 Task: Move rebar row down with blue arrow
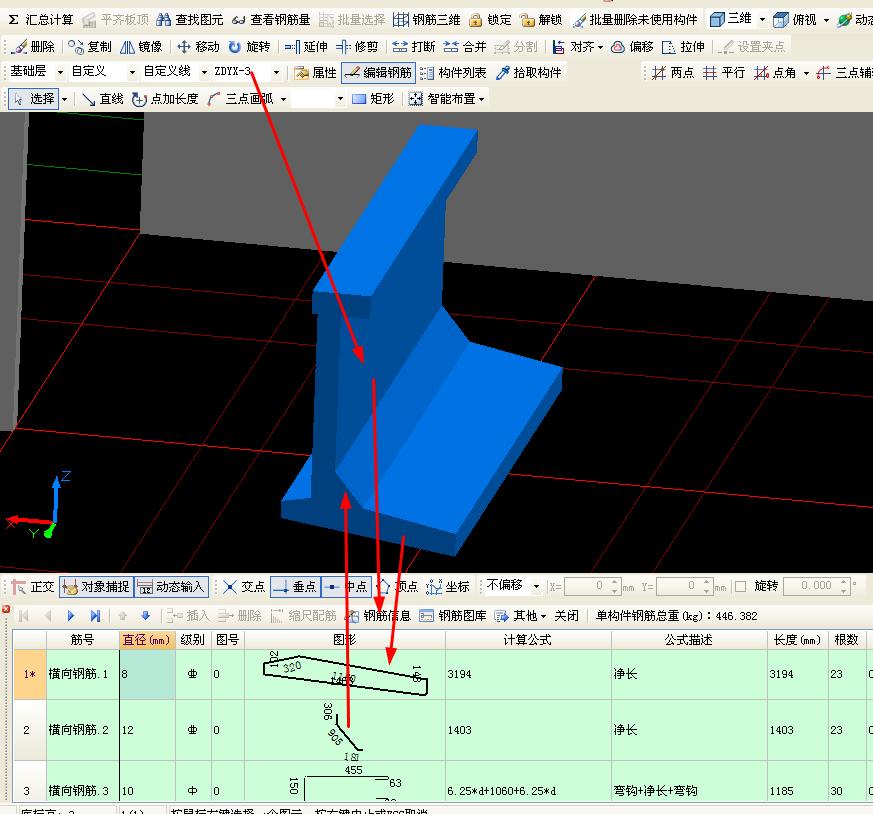(x=146, y=616)
